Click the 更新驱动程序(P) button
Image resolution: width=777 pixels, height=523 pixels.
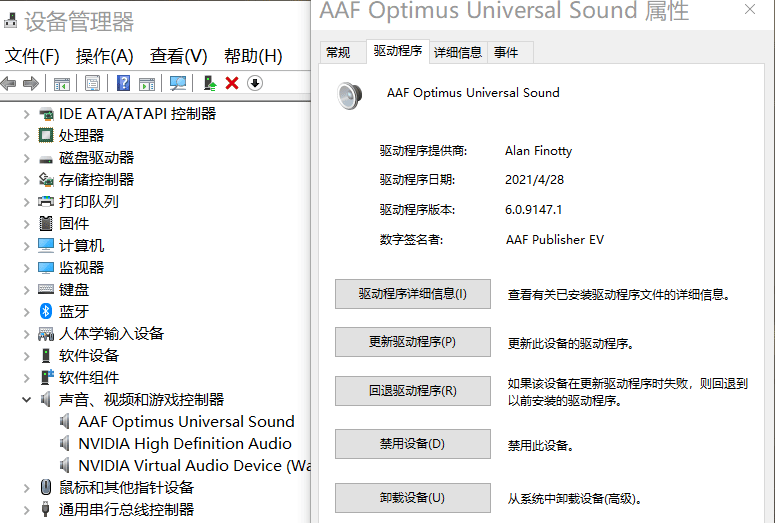[x=413, y=342]
